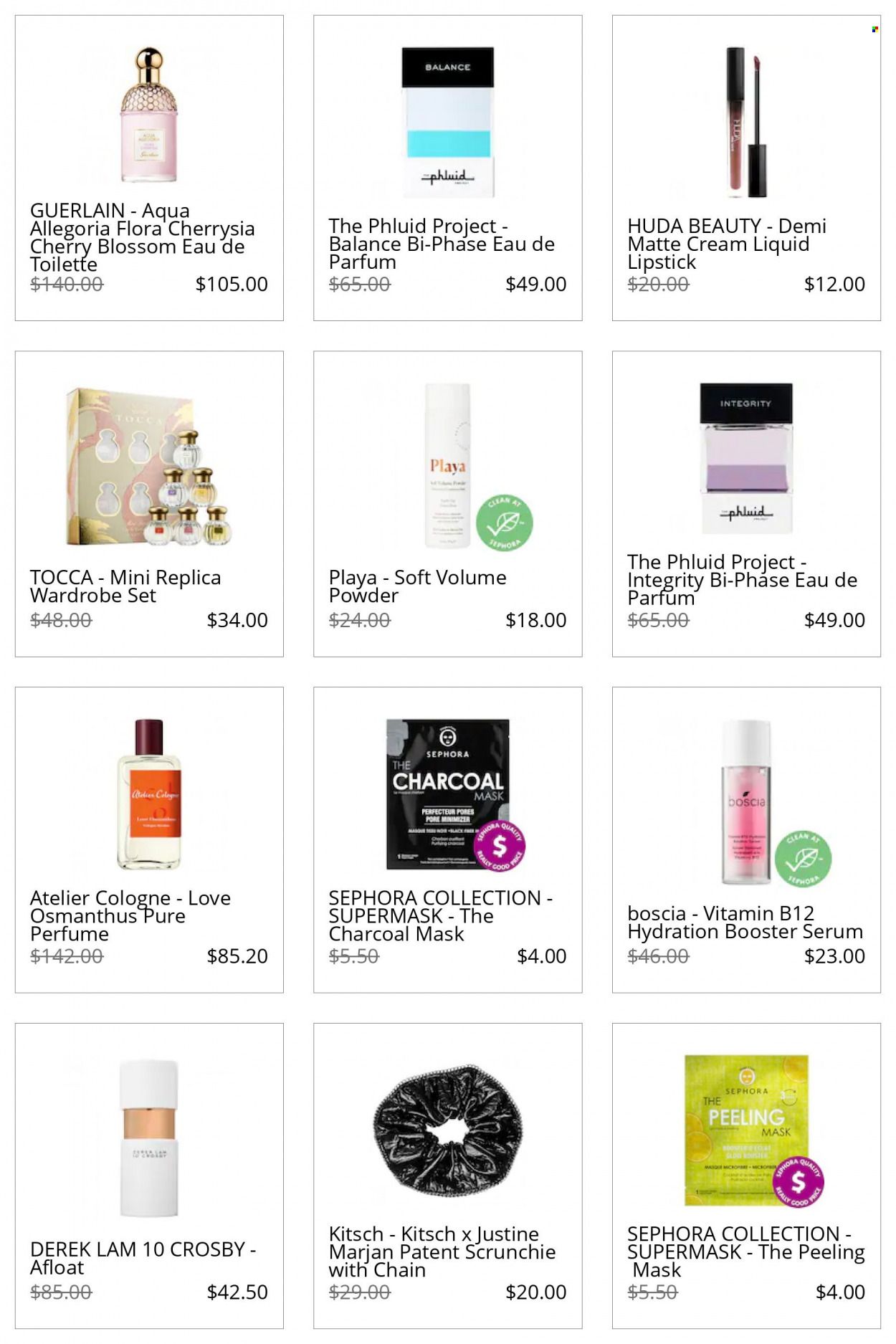Open the GUERLAIN Aqua Allegoria product title
This screenshot has width=896, height=1344.
(142, 237)
